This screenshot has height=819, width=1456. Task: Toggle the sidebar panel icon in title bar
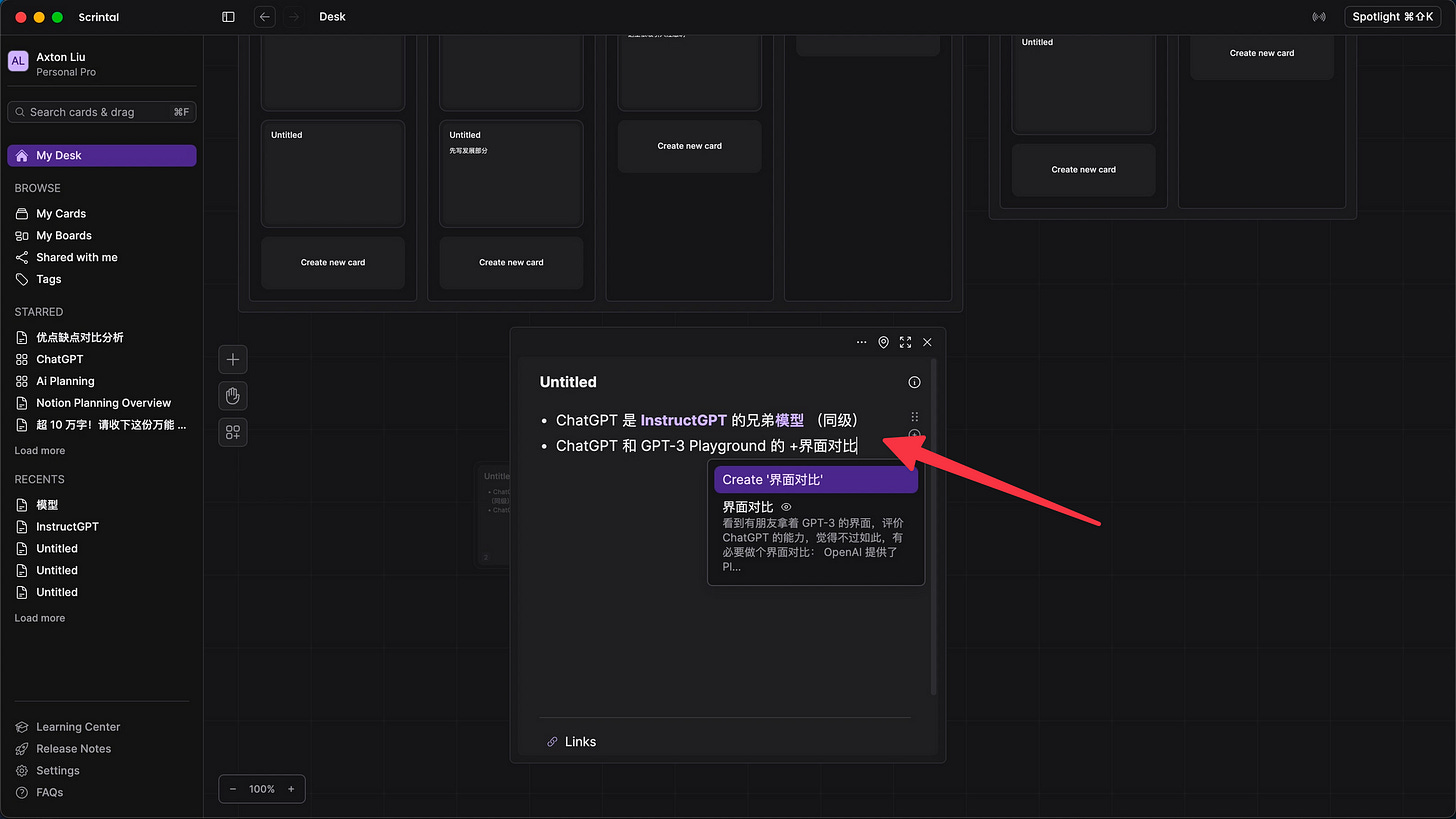click(228, 17)
